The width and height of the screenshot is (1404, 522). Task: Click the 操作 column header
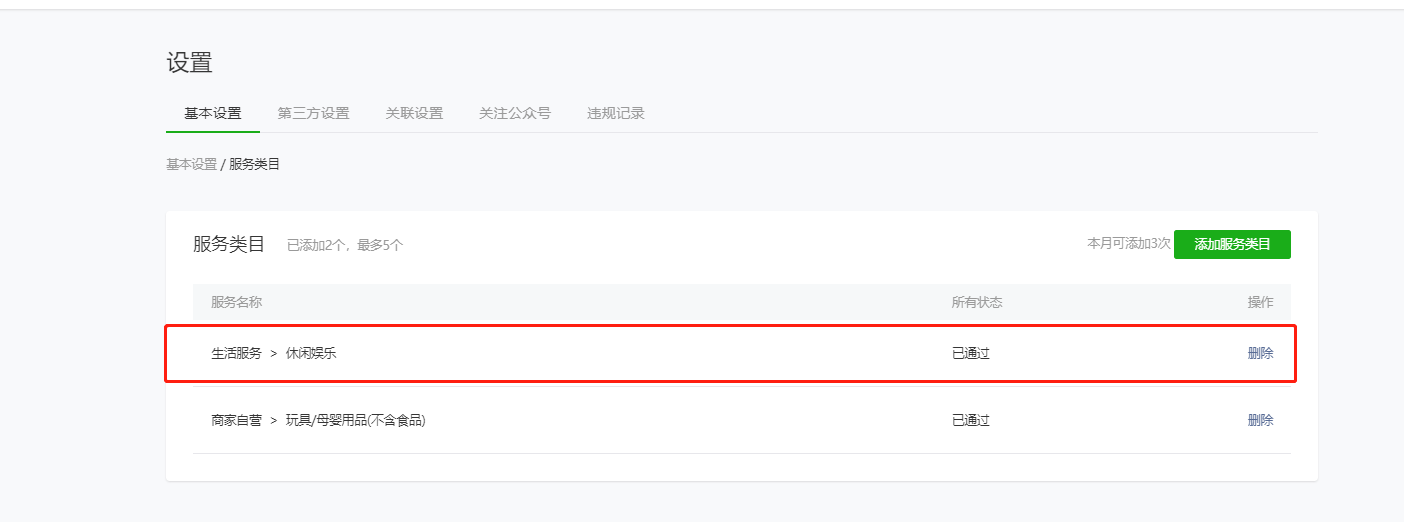(x=1260, y=302)
